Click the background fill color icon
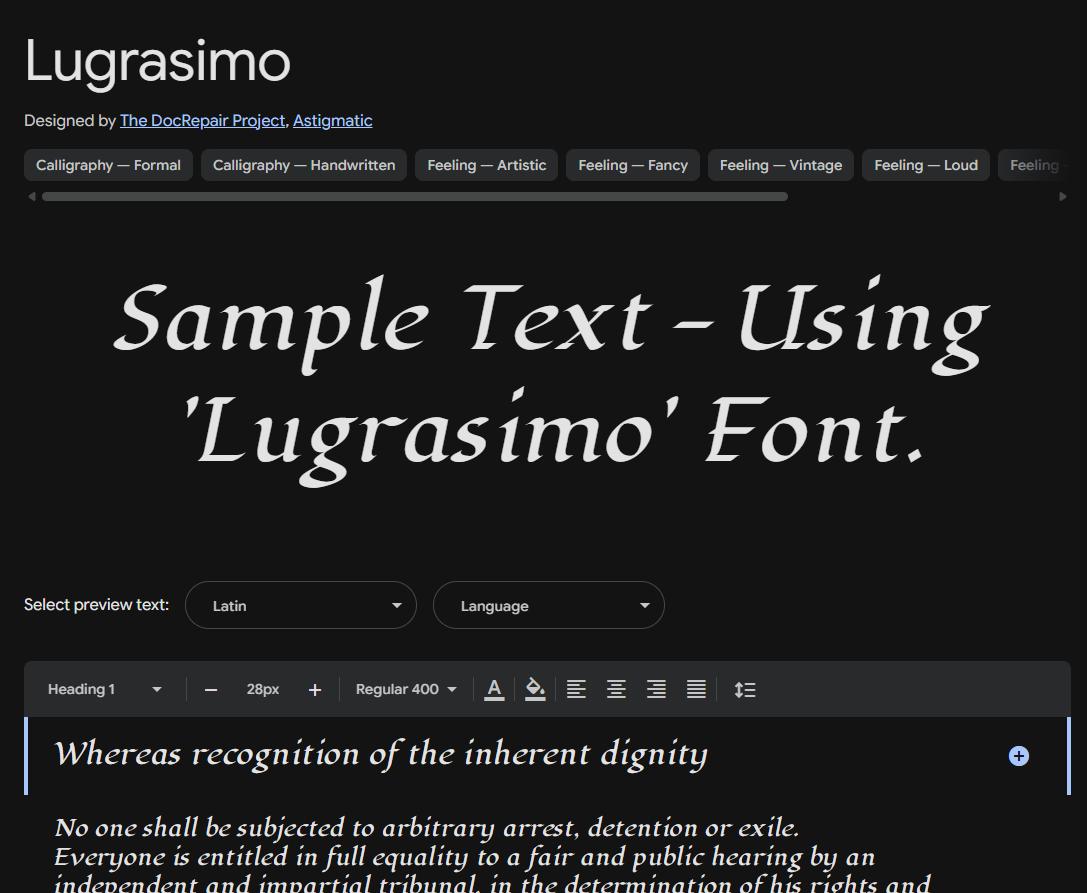The height and width of the screenshot is (893, 1087). pyautogui.click(x=534, y=689)
